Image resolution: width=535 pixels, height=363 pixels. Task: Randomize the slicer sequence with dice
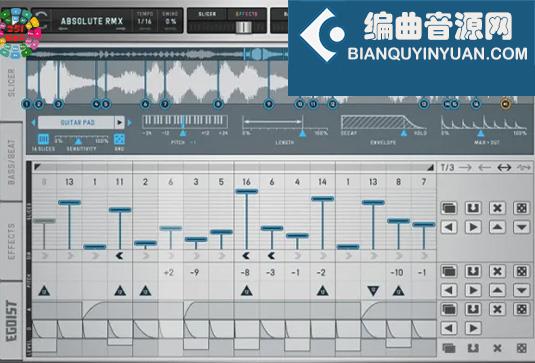522,208
